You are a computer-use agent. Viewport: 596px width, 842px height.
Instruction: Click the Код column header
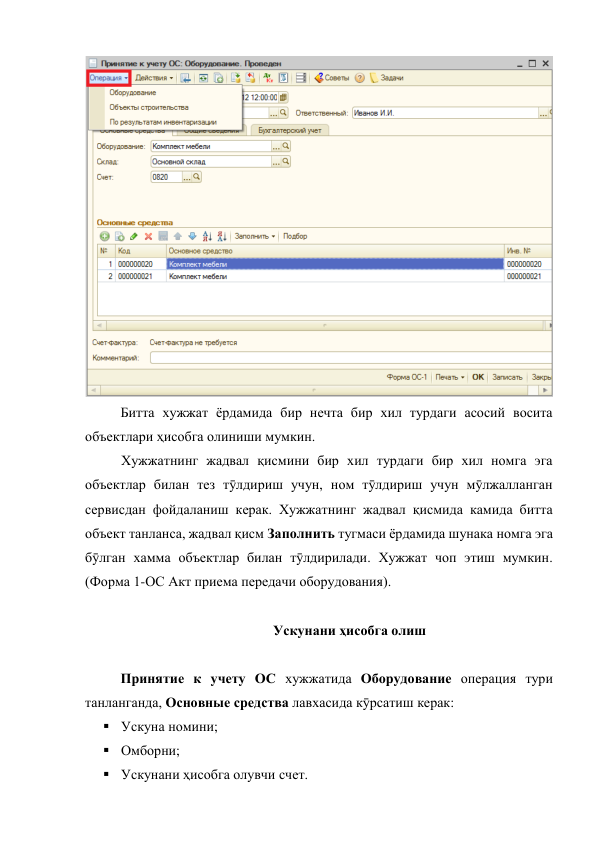click(141, 251)
